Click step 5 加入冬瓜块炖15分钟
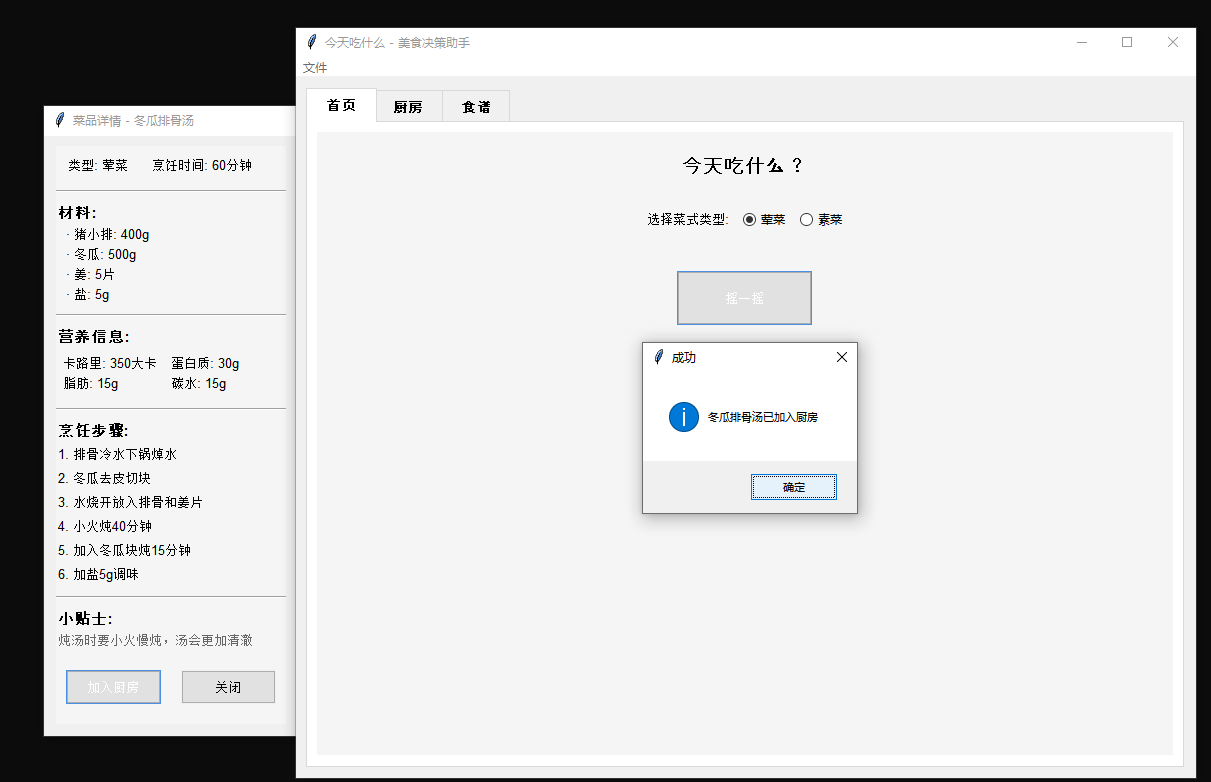Screen dimensions: 1211x782 click(x=124, y=550)
